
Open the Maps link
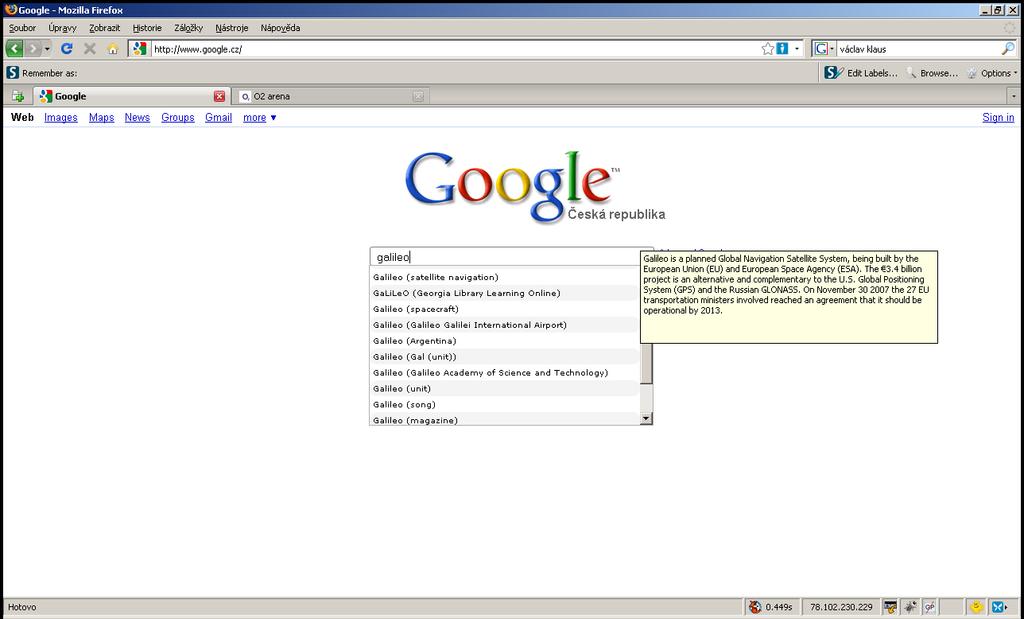click(101, 118)
